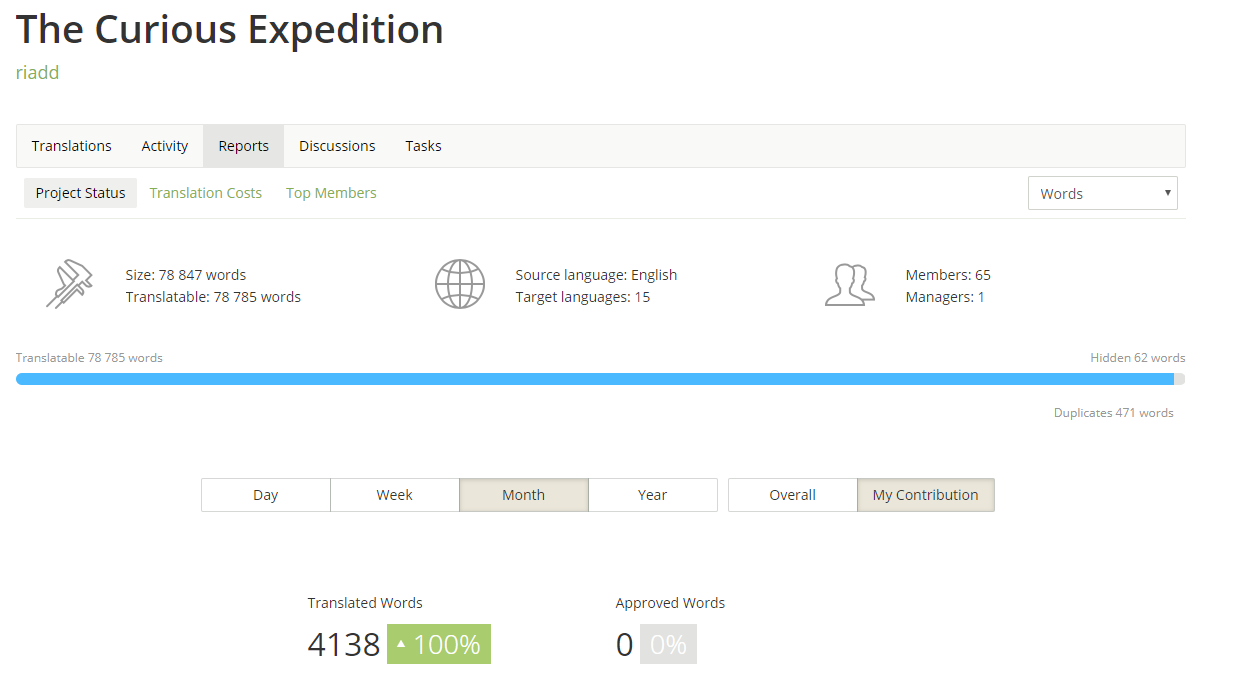This screenshot has height=697, width=1236.
Task: Click the Approved Words heading
Action: pos(670,603)
